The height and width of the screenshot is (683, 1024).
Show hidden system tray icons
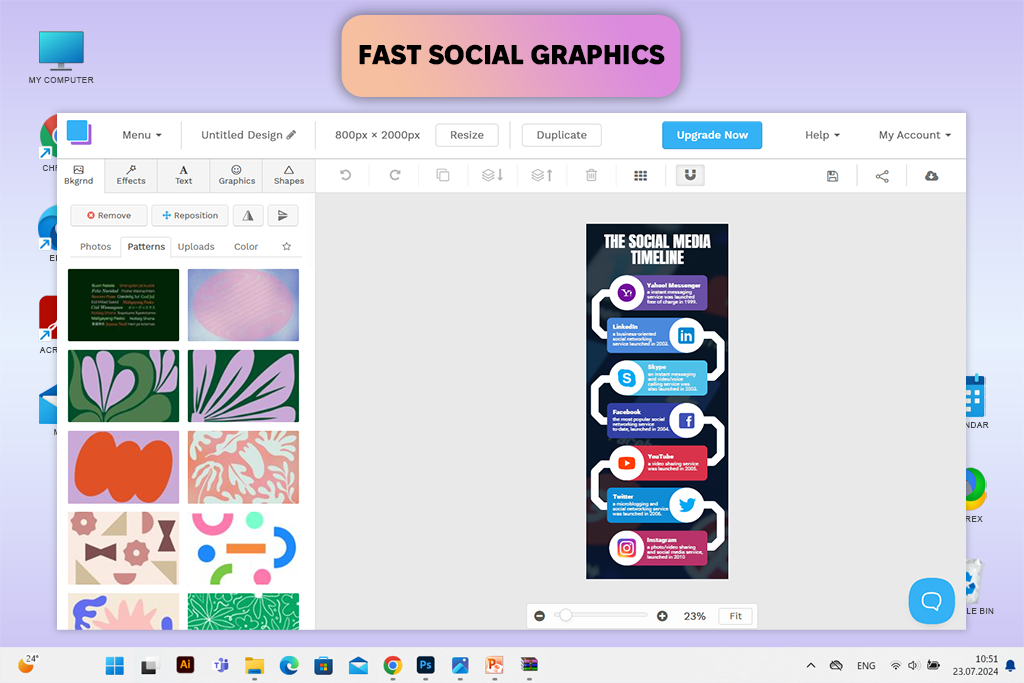810,665
